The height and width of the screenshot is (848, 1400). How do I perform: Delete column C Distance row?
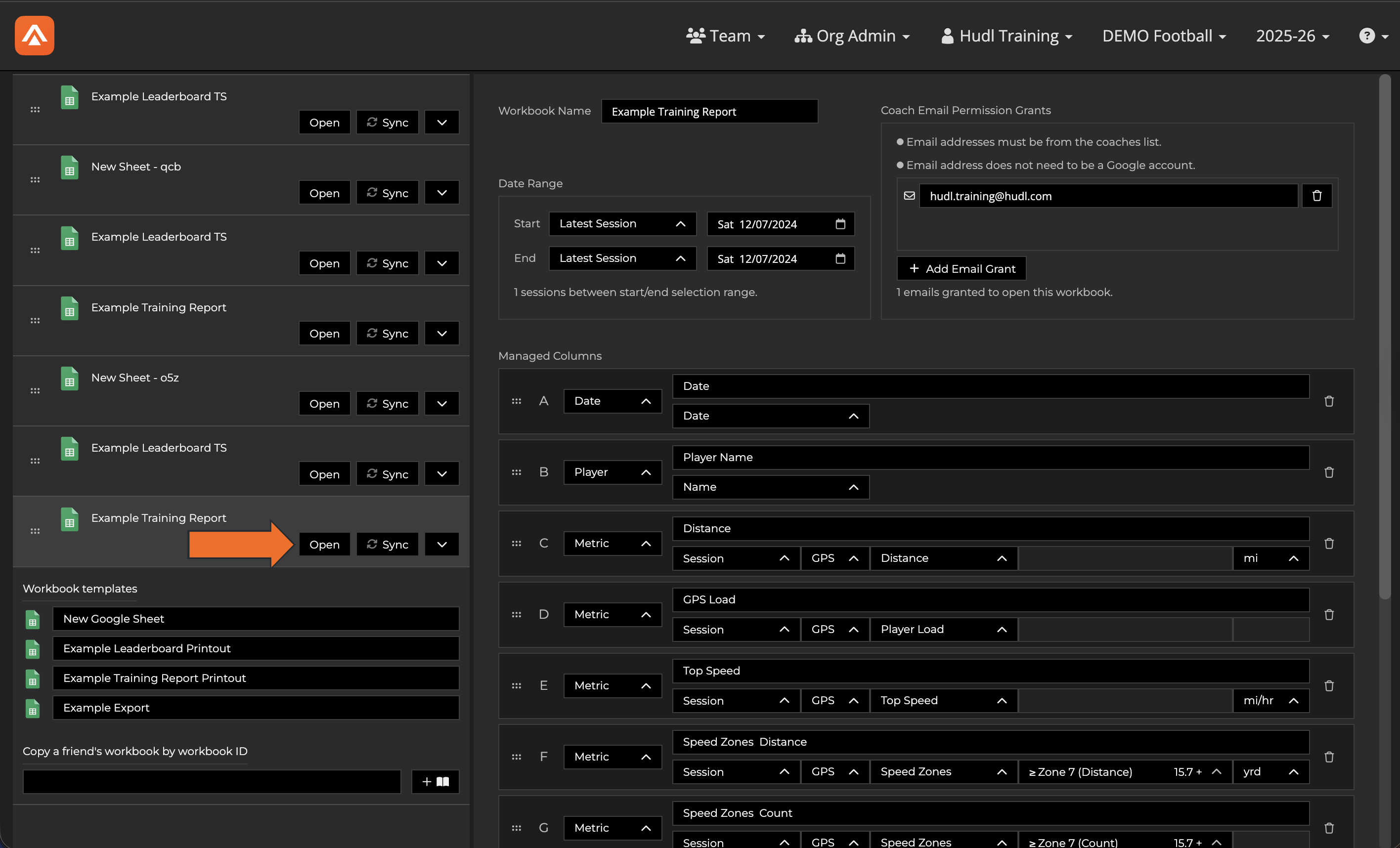1328,544
